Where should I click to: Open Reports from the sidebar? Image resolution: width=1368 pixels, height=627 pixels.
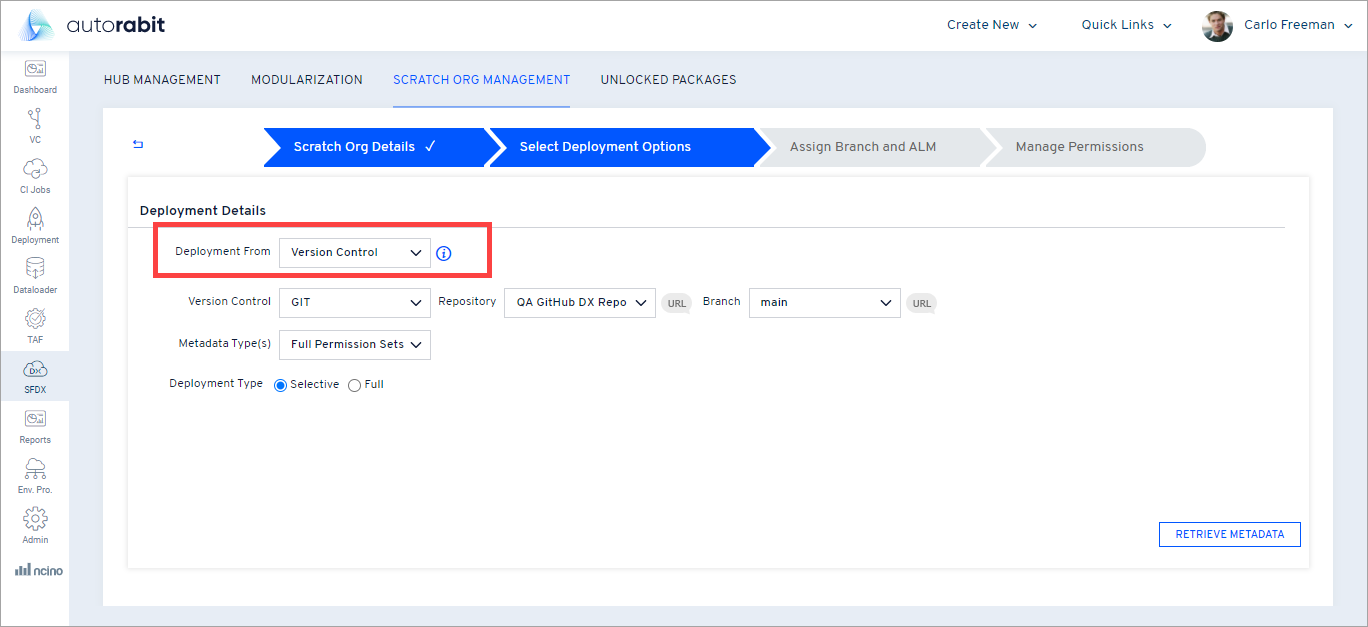pyautogui.click(x=34, y=425)
